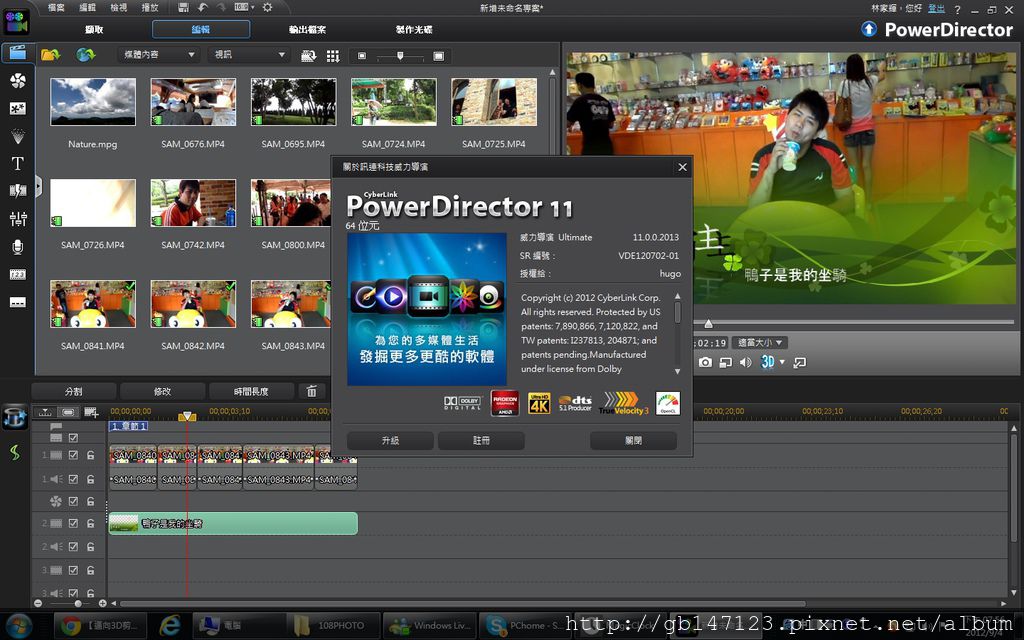The height and width of the screenshot is (640, 1024).
Task: Open the Subtitle Room icon
Action: (18, 302)
